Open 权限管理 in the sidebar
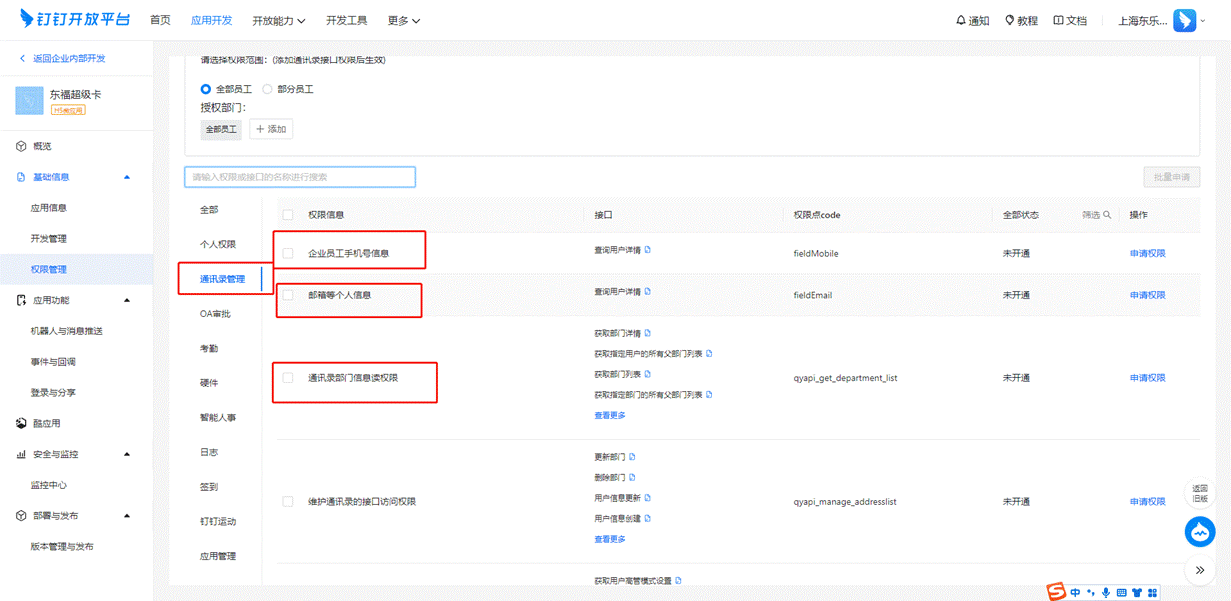Image resolution: width=1231 pixels, height=601 pixels. (x=49, y=269)
